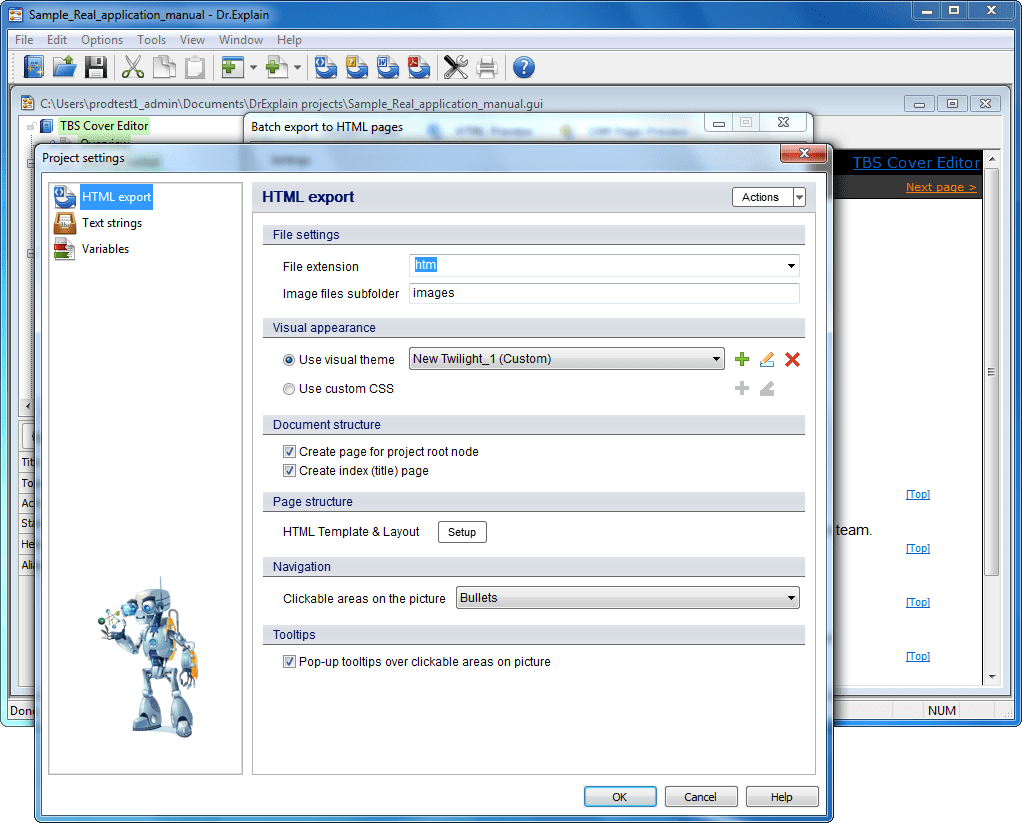Click the green plus add theme icon
The image size is (1022, 823).
pyautogui.click(x=741, y=360)
